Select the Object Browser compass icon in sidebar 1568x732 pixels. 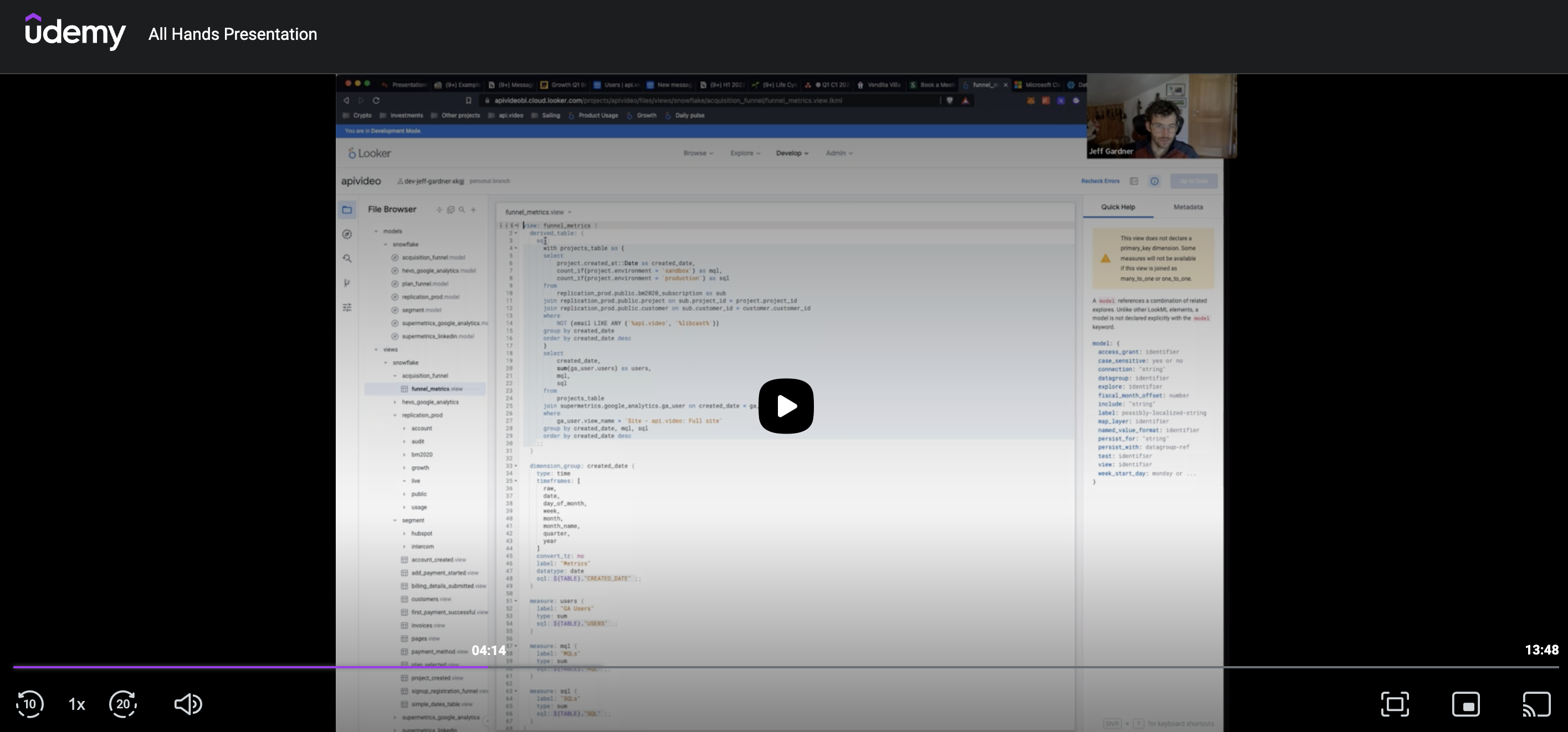click(347, 234)
